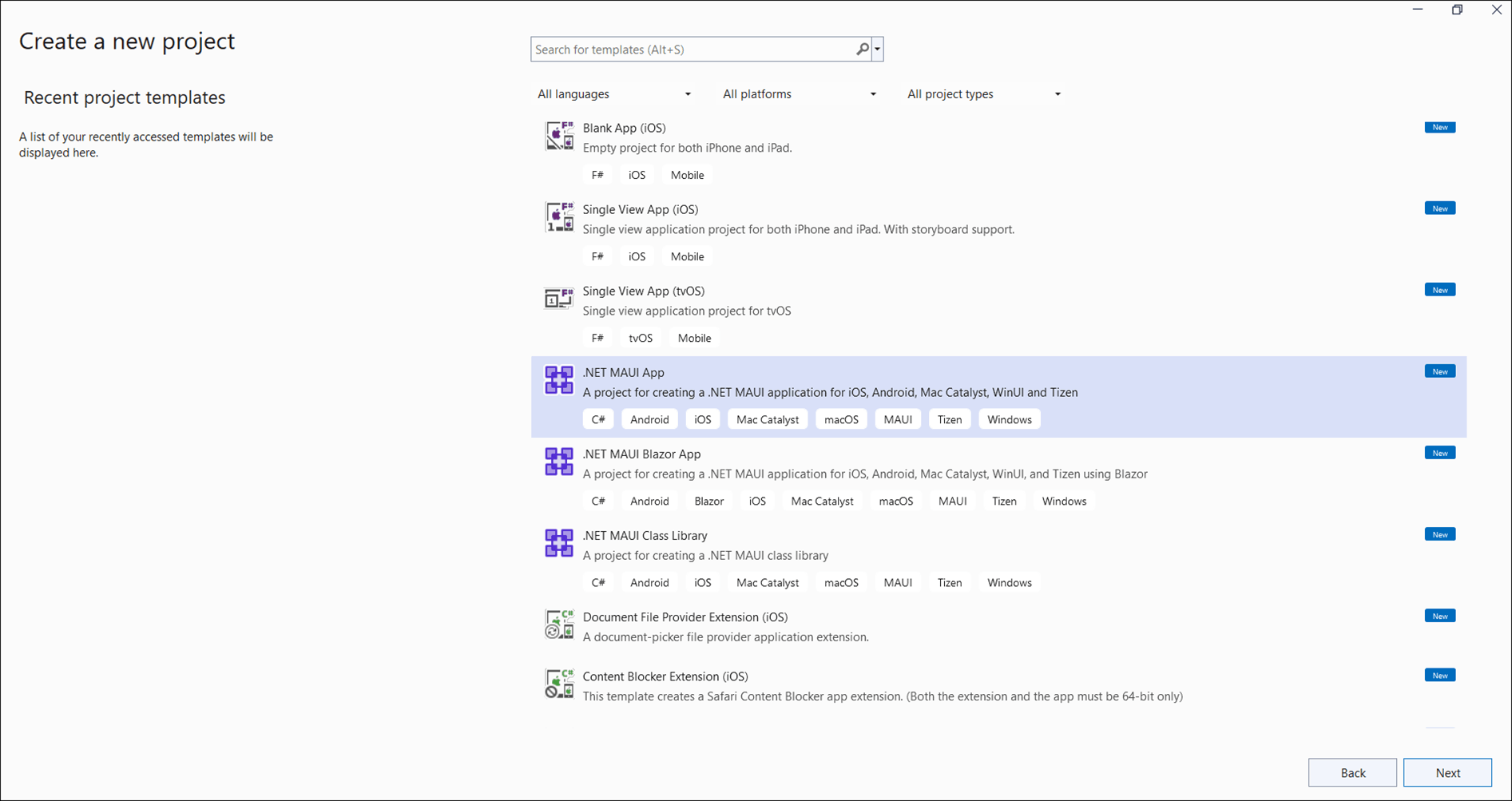Click the .NET MAUI Class Library icon
Viewport: 1512px width, 801px height.
(x=559, y=543)
